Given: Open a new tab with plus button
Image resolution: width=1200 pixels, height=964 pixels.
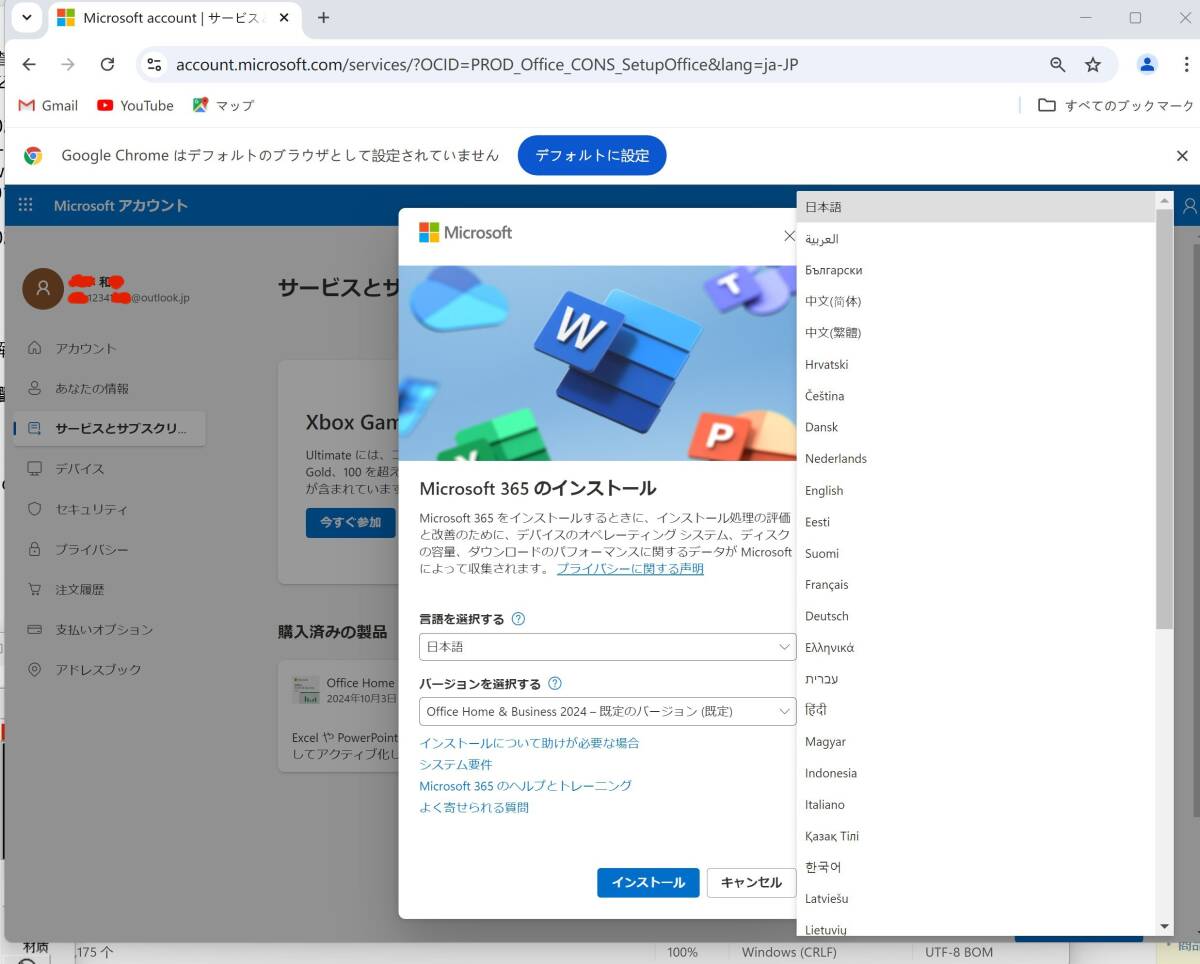Looking at the screenshot, I should (323, 17).
